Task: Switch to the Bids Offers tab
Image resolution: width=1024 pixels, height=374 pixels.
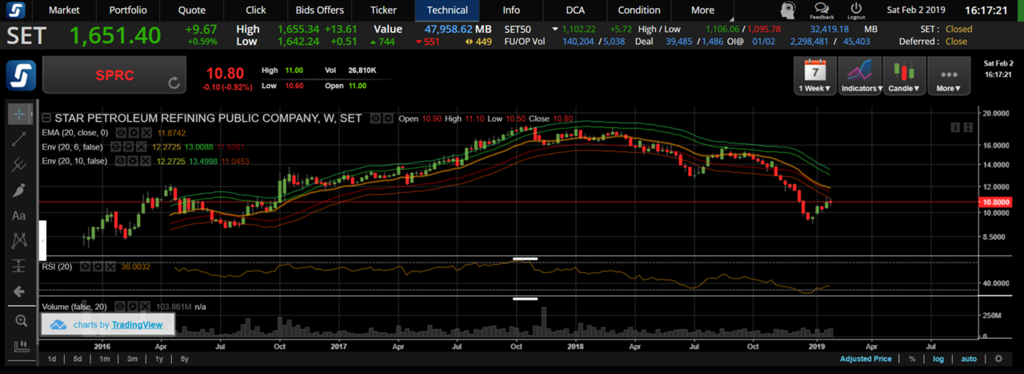Action: click(x=319, y=10)
